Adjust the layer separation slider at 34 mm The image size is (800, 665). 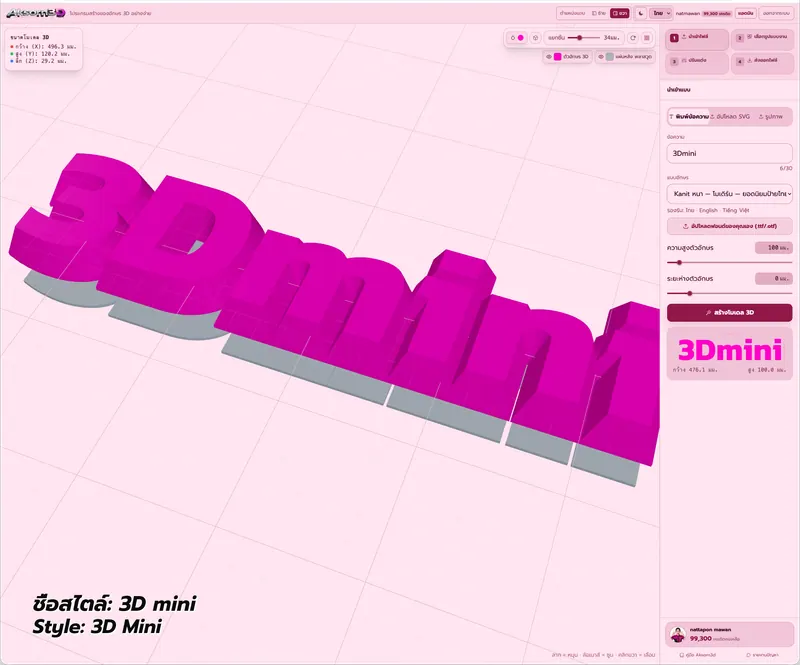pos(584,38)
